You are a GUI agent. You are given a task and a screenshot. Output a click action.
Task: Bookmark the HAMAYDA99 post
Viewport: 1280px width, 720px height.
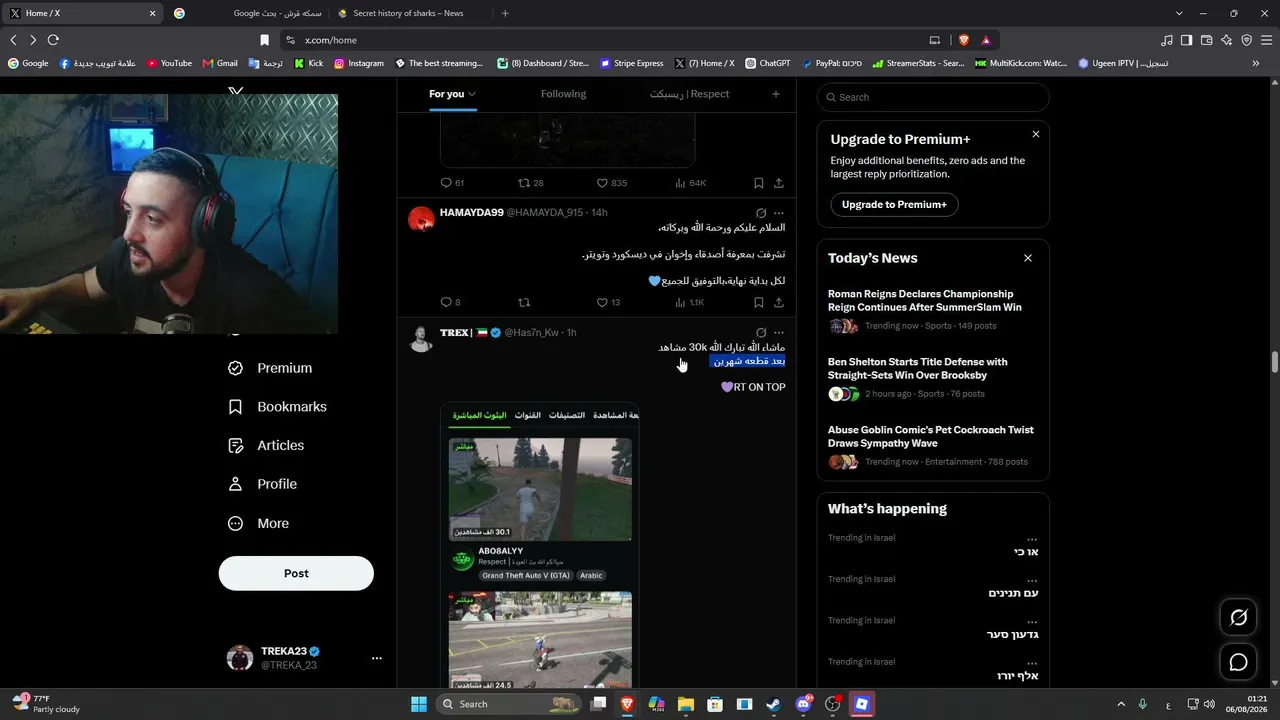pyautogui.click(x=759, y=302)
